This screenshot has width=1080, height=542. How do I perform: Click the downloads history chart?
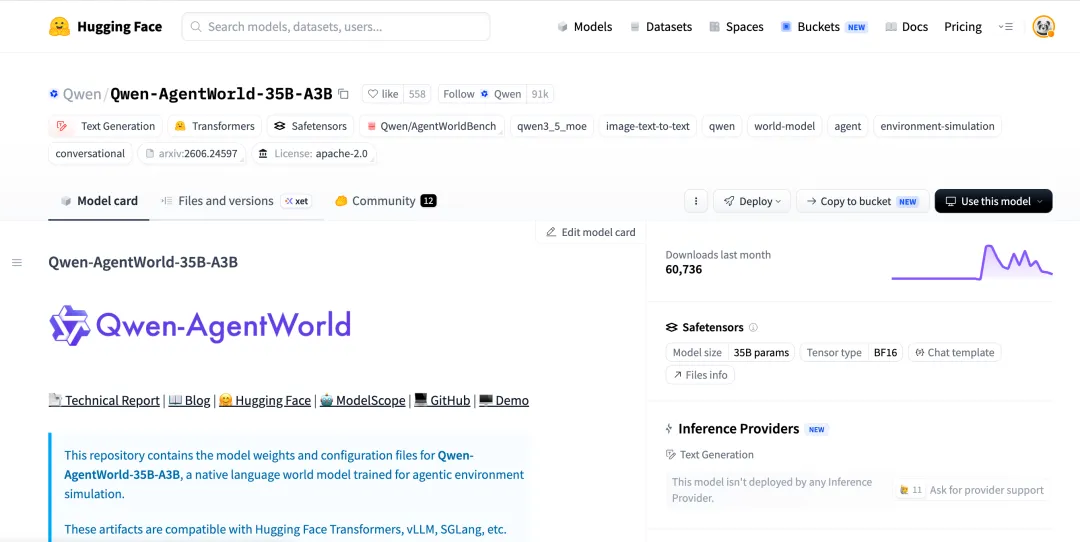click(x=972, y=262)
